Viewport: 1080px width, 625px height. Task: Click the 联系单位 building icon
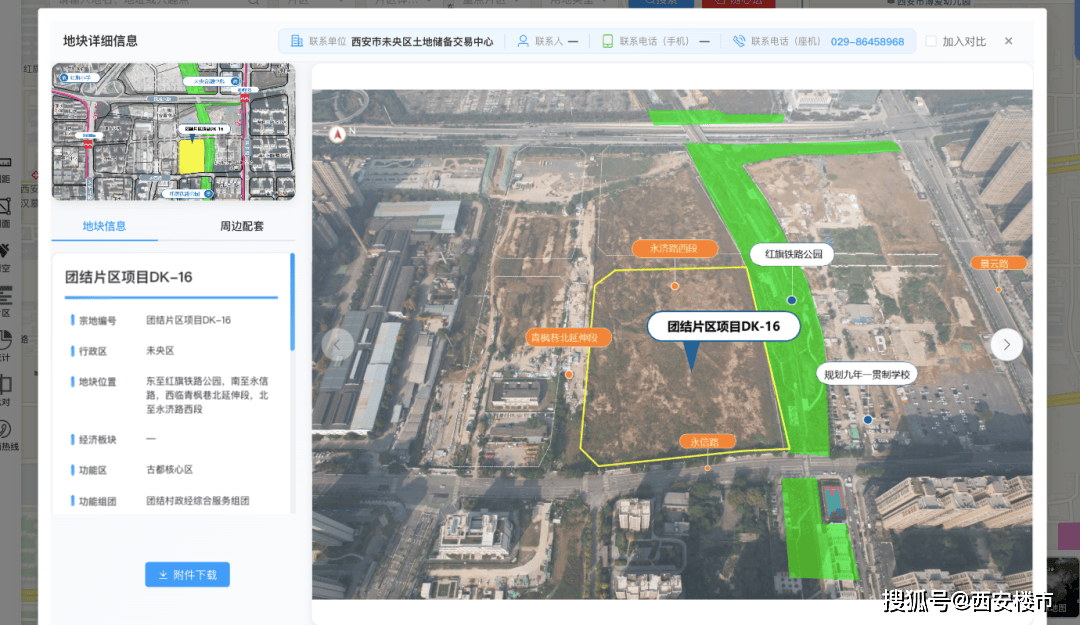[297, 41]
